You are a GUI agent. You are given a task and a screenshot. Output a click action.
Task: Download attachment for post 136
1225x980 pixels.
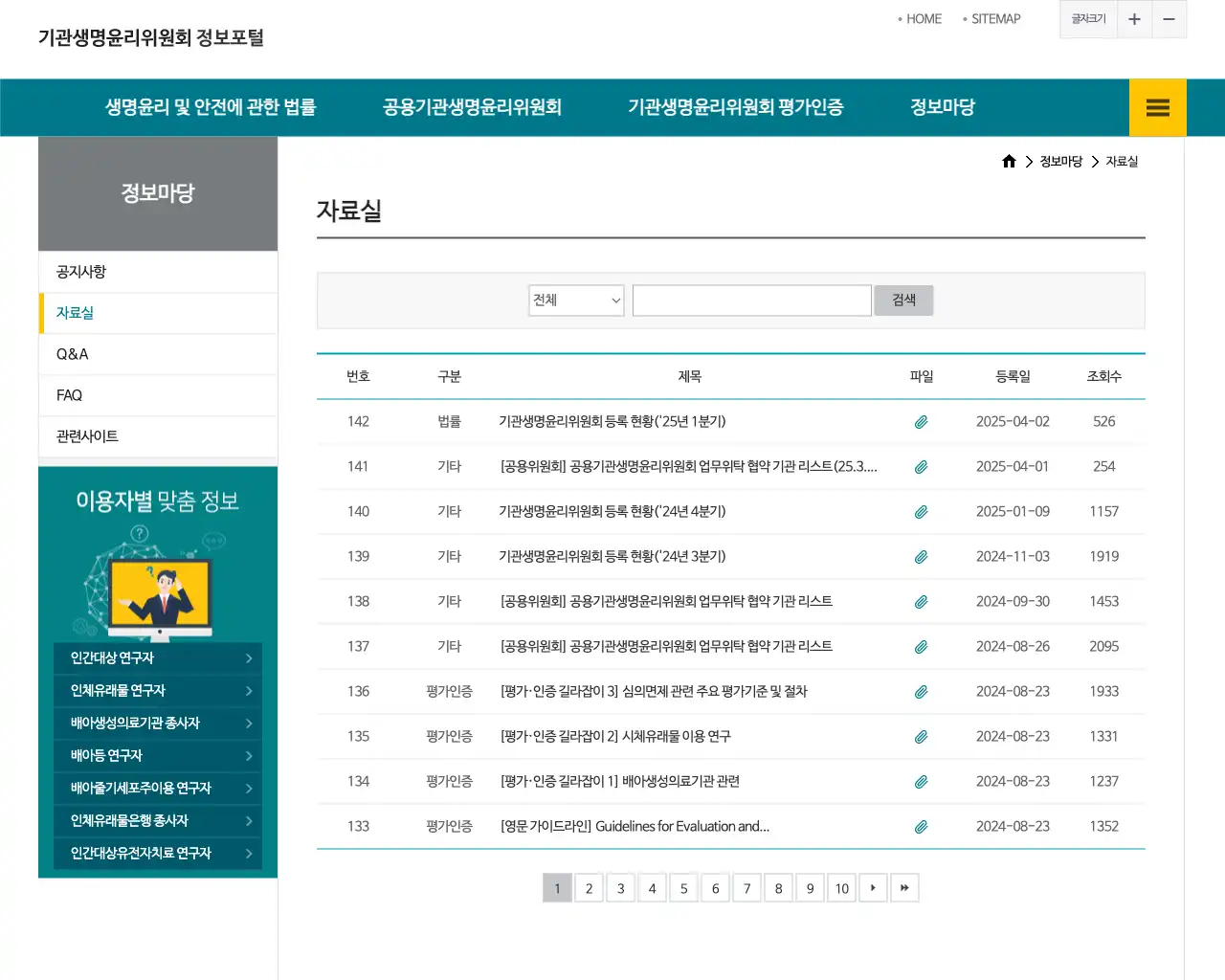[921, 692]
